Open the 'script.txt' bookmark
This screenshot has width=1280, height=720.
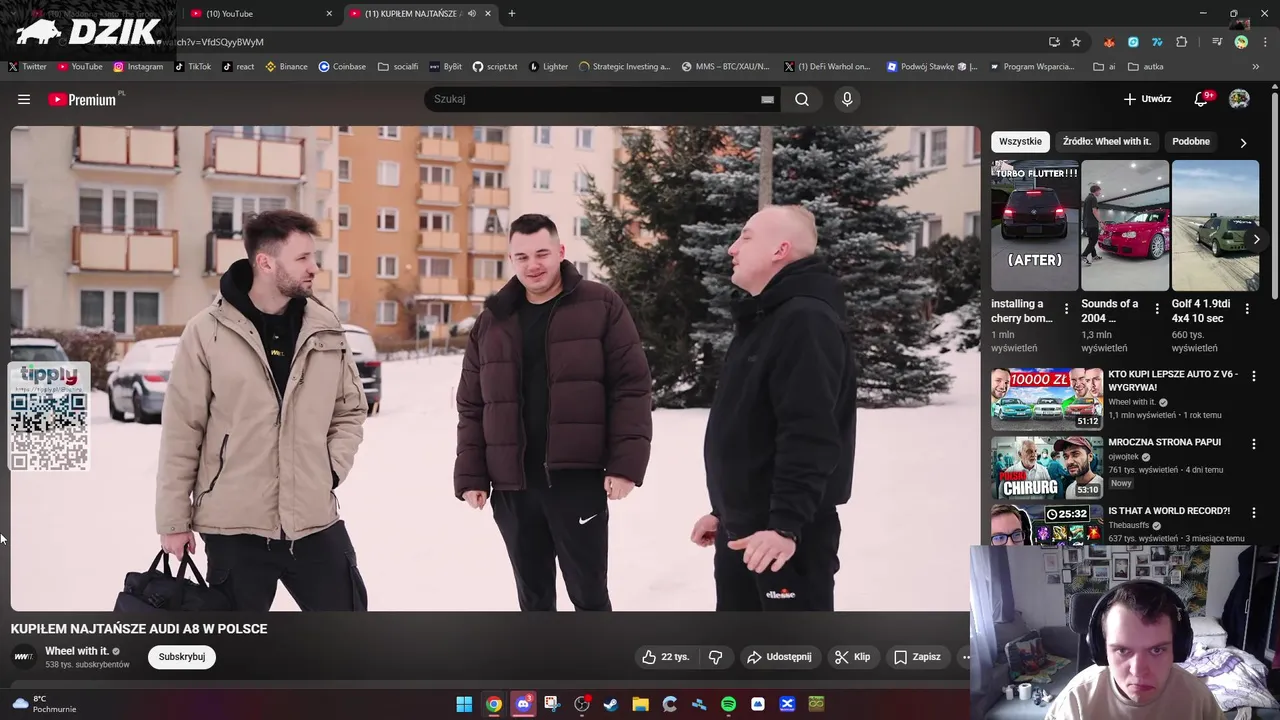495,67
